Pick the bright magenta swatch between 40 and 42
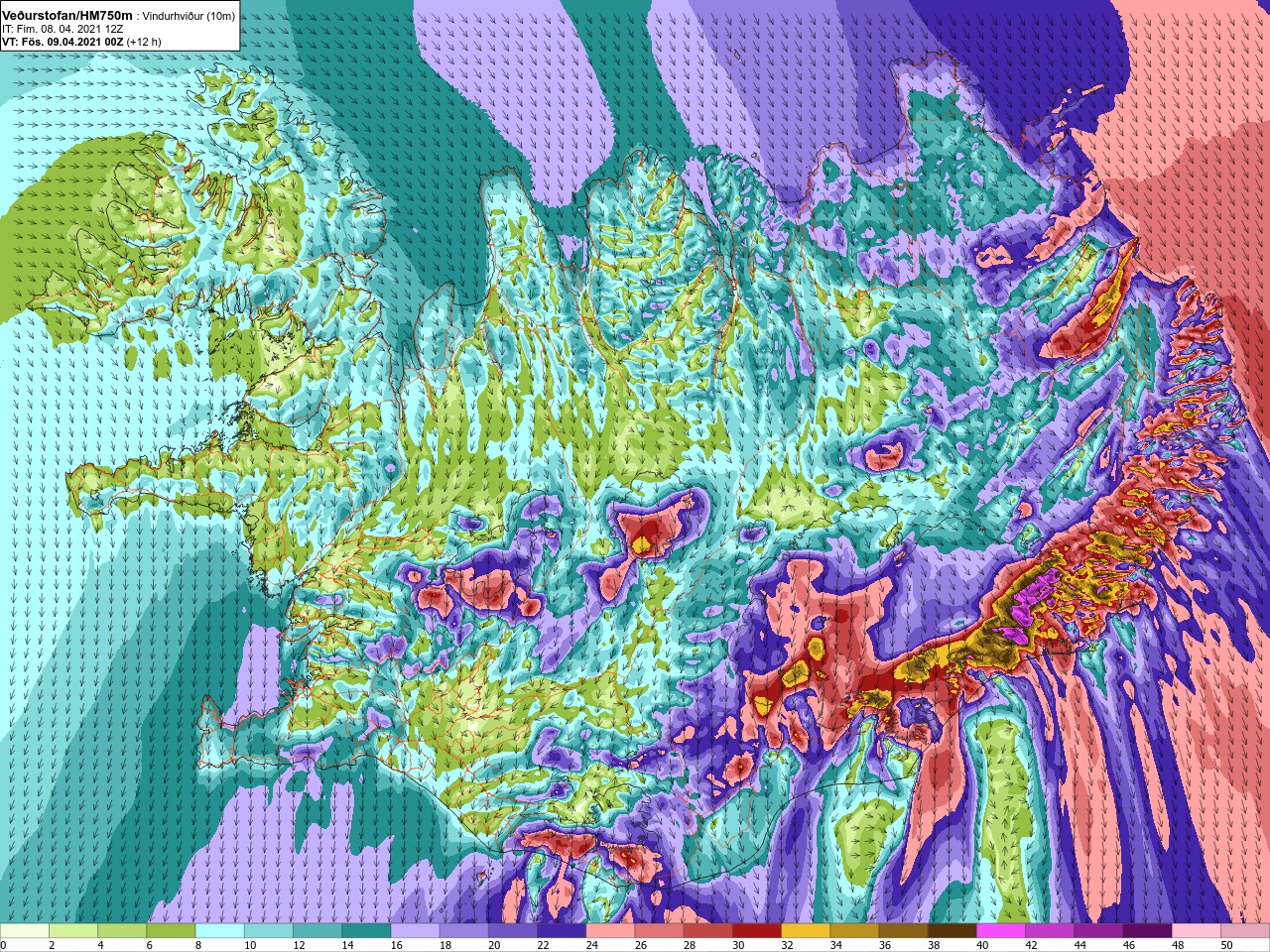This screenshot has height=952, width=1270. (x=1001, y=931)
